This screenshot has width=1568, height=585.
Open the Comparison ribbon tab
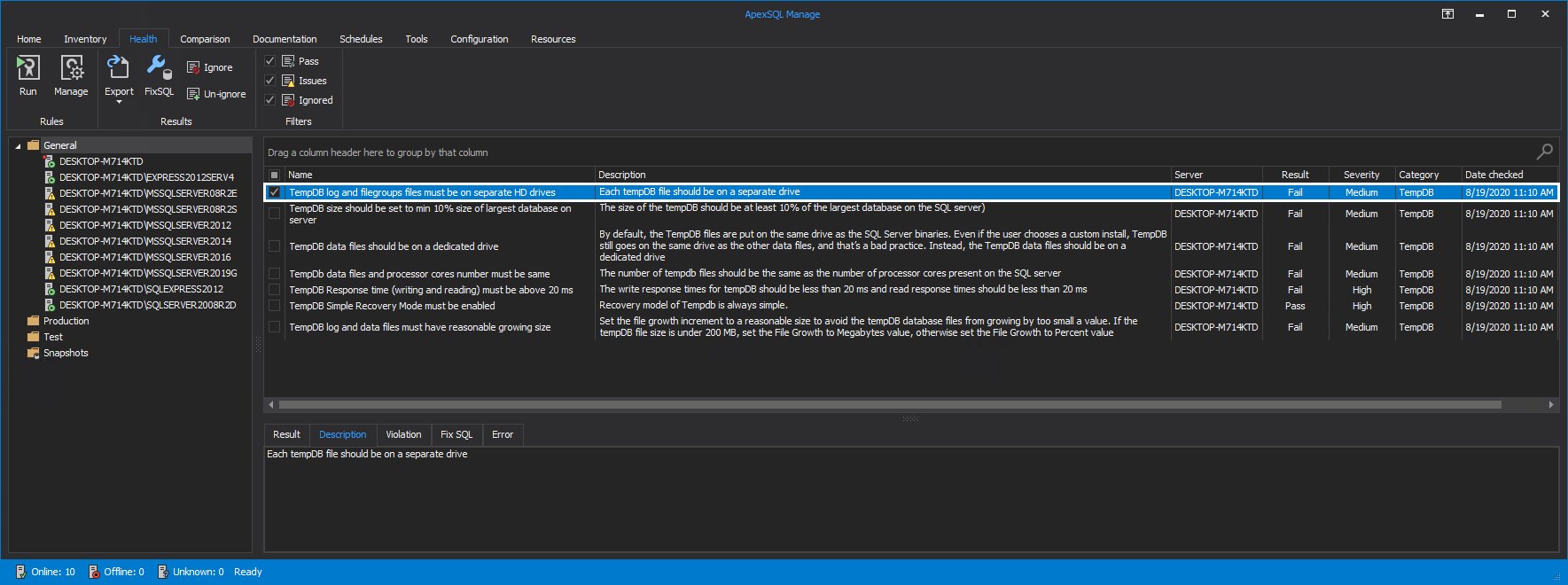205,39
